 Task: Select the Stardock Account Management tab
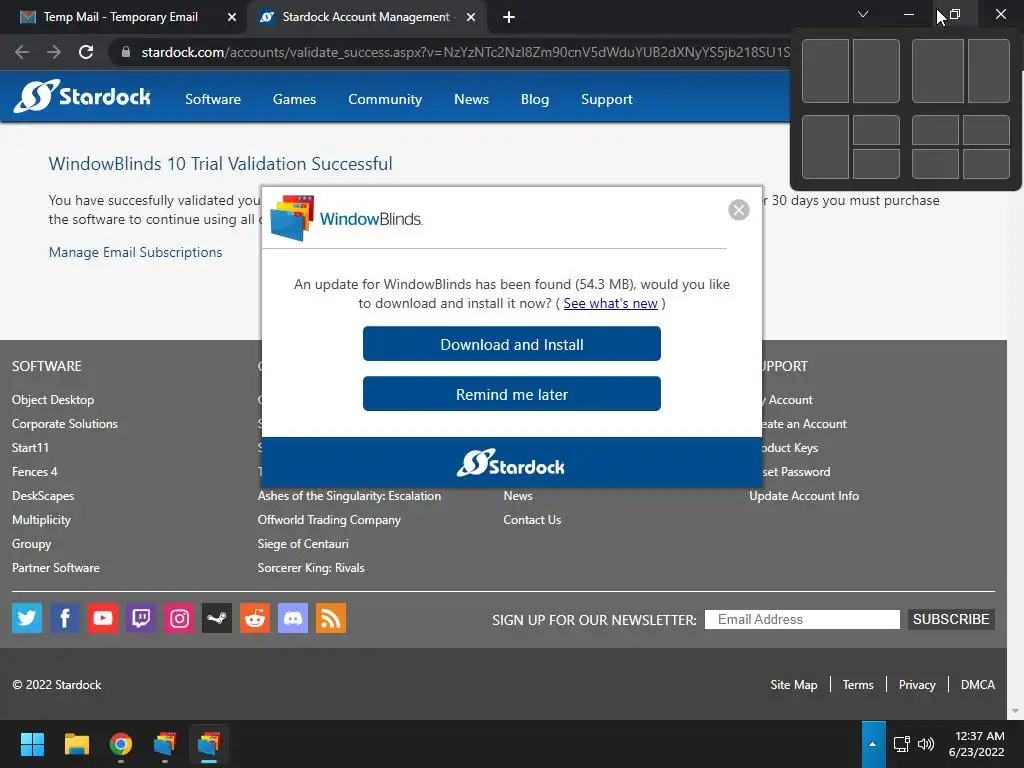pyautogui.click(x=366, y=17)
